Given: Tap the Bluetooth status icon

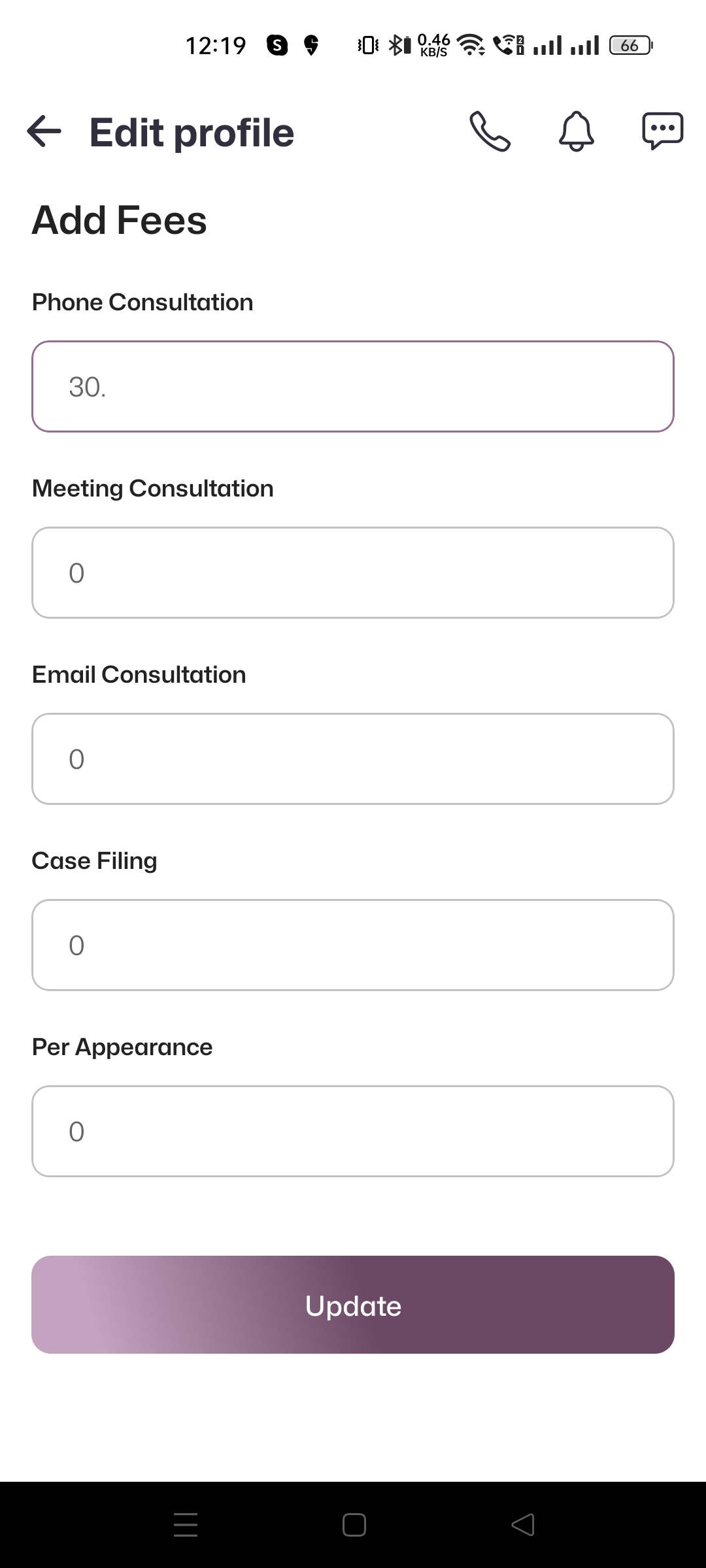Looking at the screenshot, I should pyautogui.click(x=396, y=45).
